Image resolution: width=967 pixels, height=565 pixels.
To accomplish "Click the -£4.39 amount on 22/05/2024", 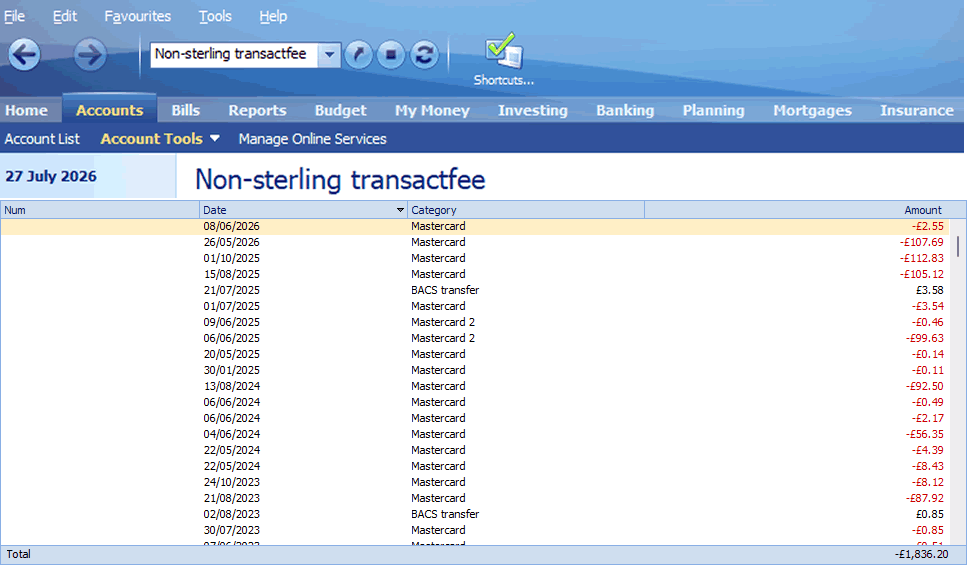I will coord(928,451).
